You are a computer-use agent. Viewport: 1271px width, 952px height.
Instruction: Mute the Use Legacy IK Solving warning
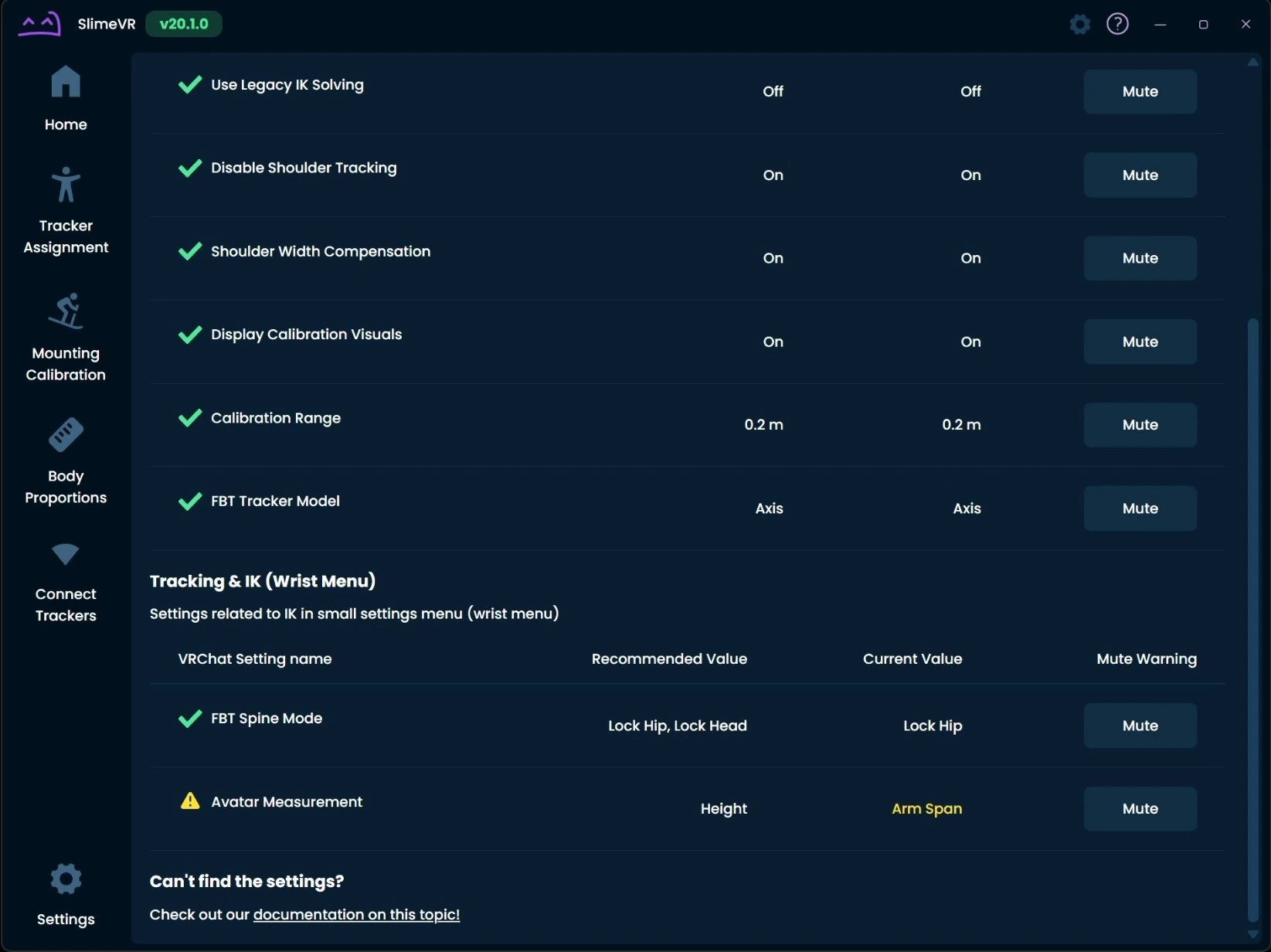click(x=1140, y=91)
